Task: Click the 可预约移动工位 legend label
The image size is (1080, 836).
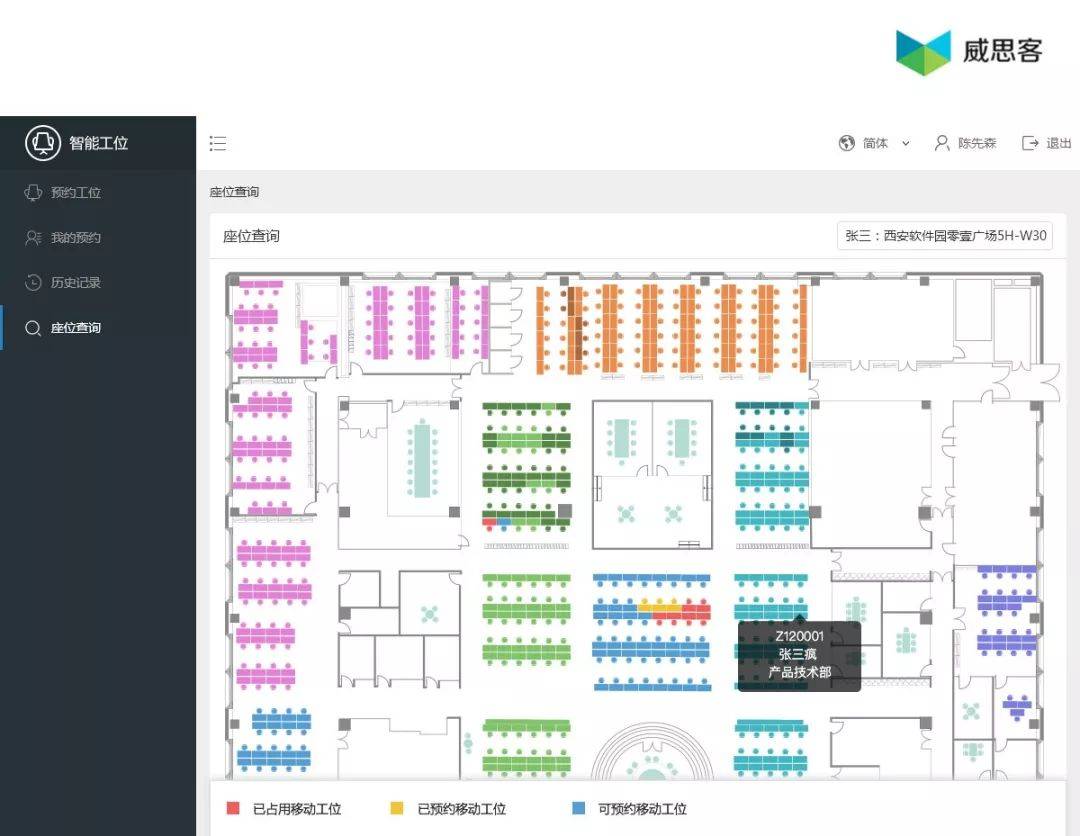Action: [x=643, y=808]
